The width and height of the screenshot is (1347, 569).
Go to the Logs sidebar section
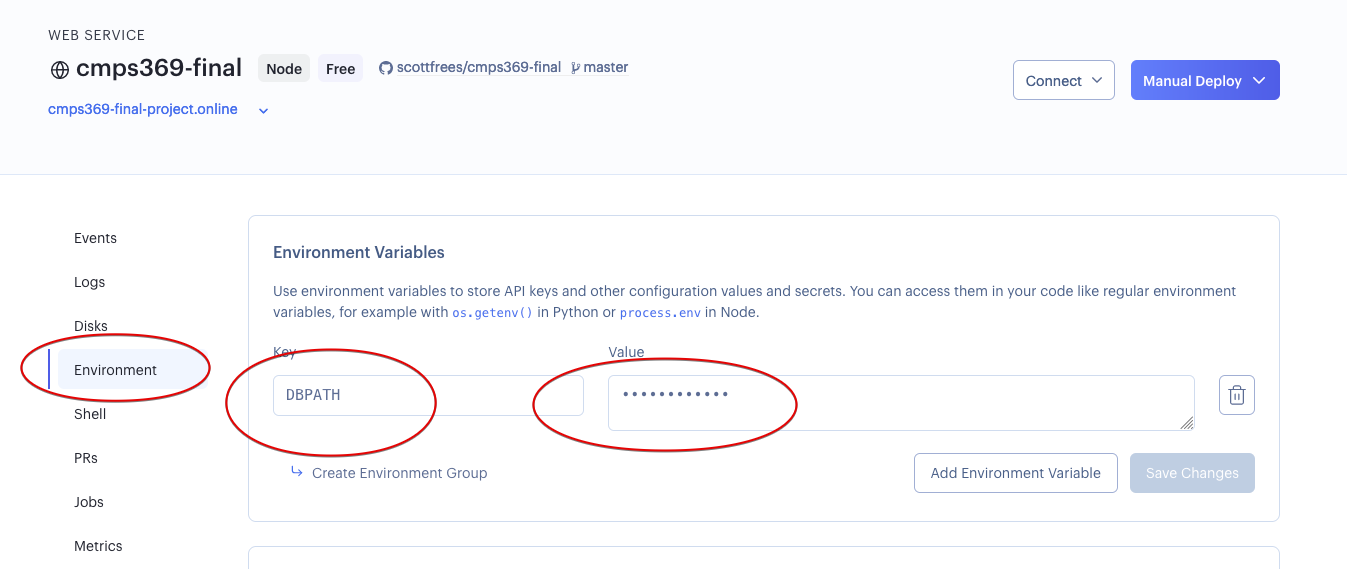click(89, 282)
